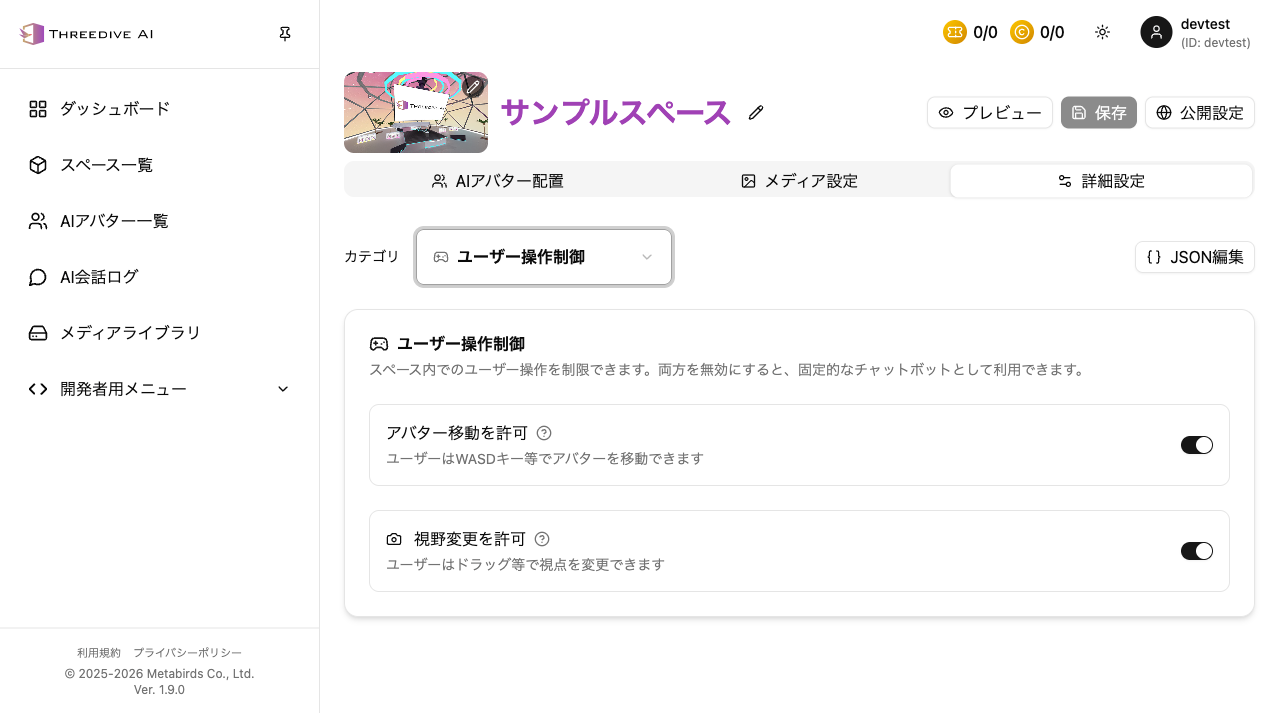Go to スペース一覧
Viewport: 1279px width, 713px height.
160,165
